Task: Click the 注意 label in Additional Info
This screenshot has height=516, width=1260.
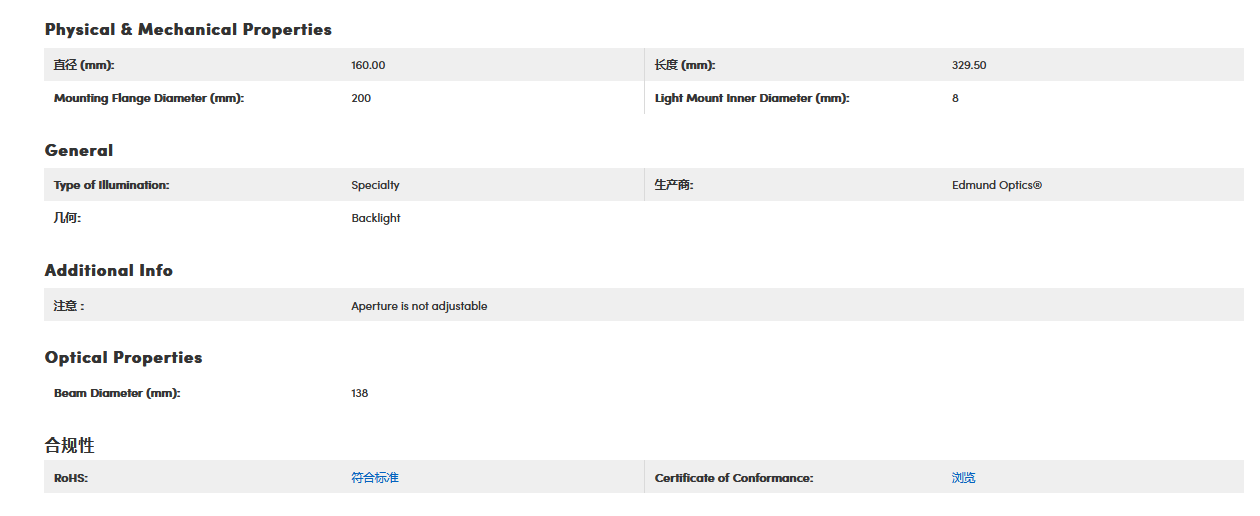Action: 69,306
